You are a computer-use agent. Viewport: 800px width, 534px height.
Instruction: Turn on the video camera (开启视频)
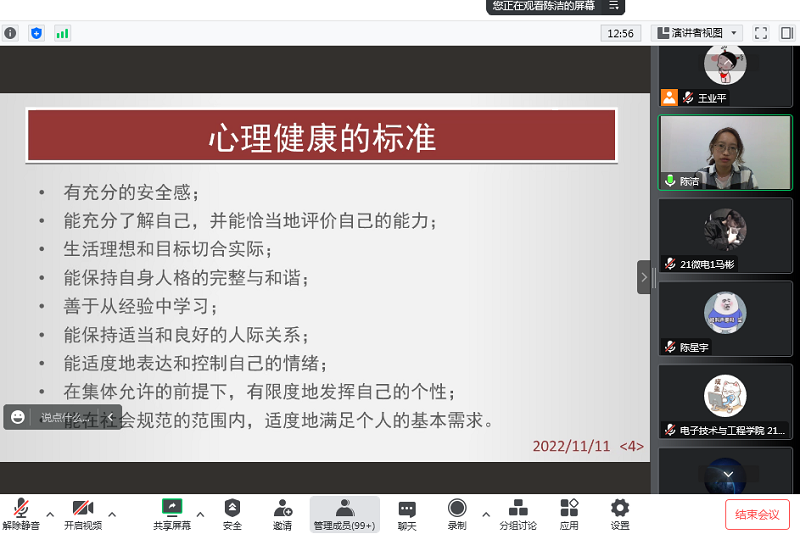[x=83, y=514]
